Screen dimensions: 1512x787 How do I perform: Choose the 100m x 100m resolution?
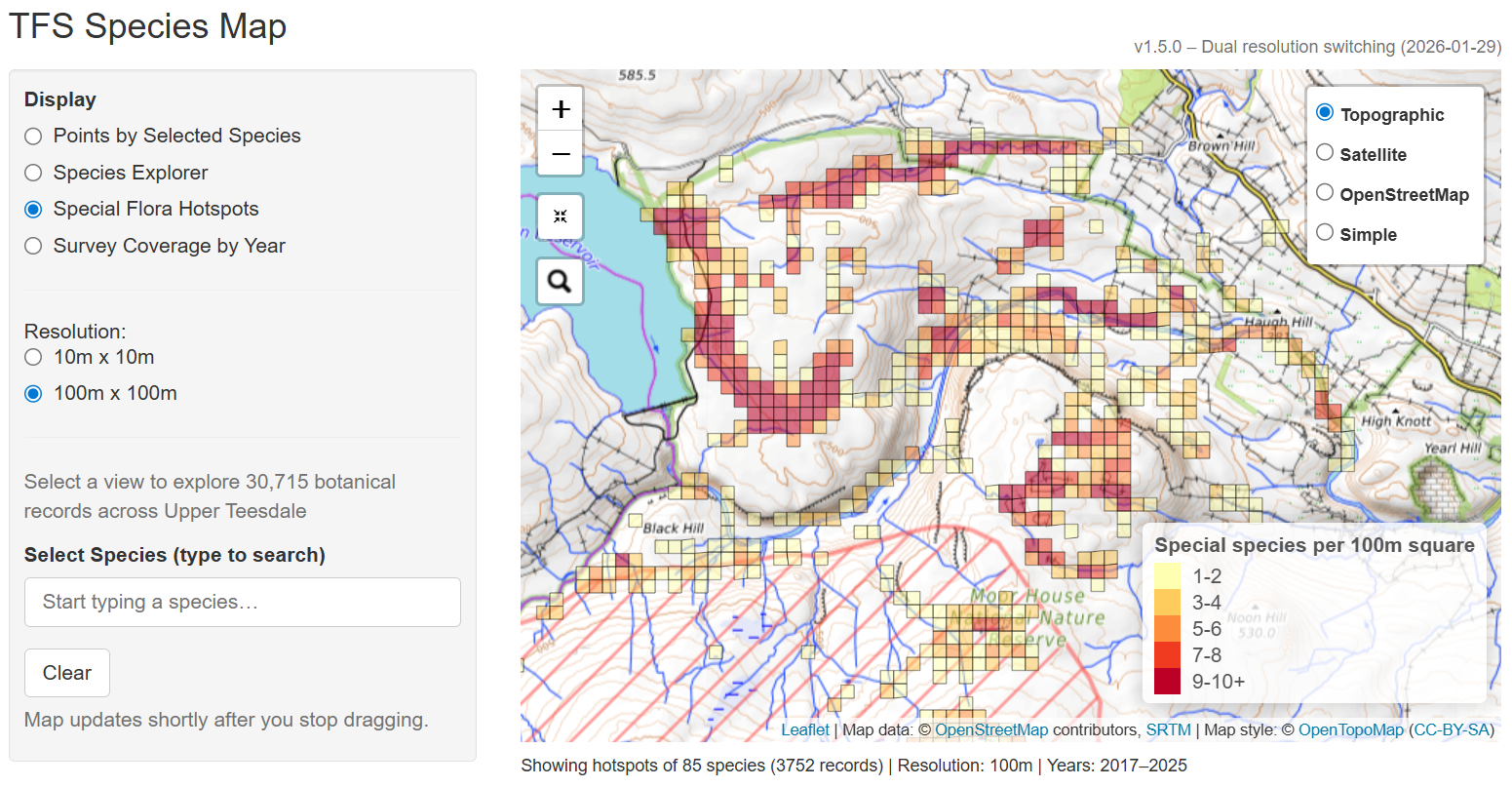pos(32,393)
